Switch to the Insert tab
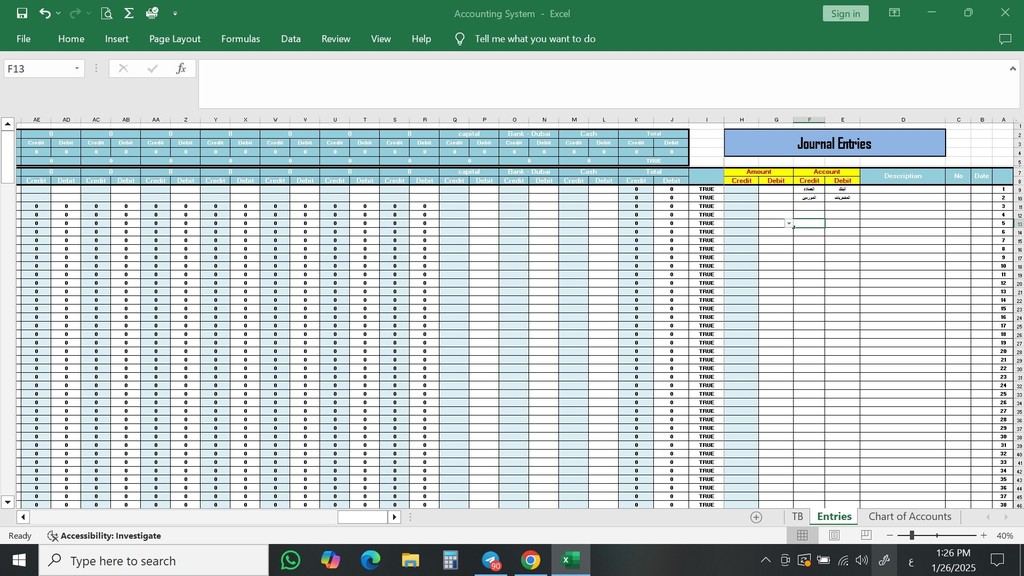 coord(117,39)
